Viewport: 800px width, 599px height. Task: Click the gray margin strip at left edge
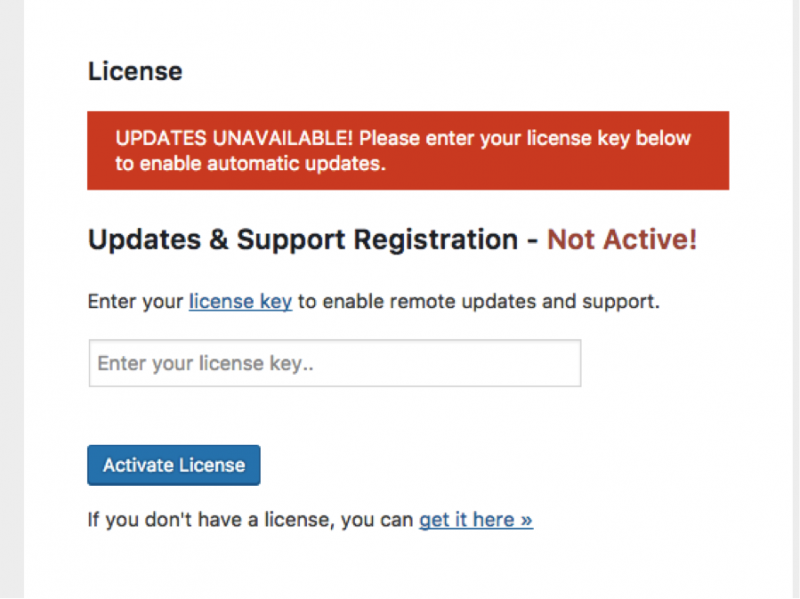tap(12, 300)
